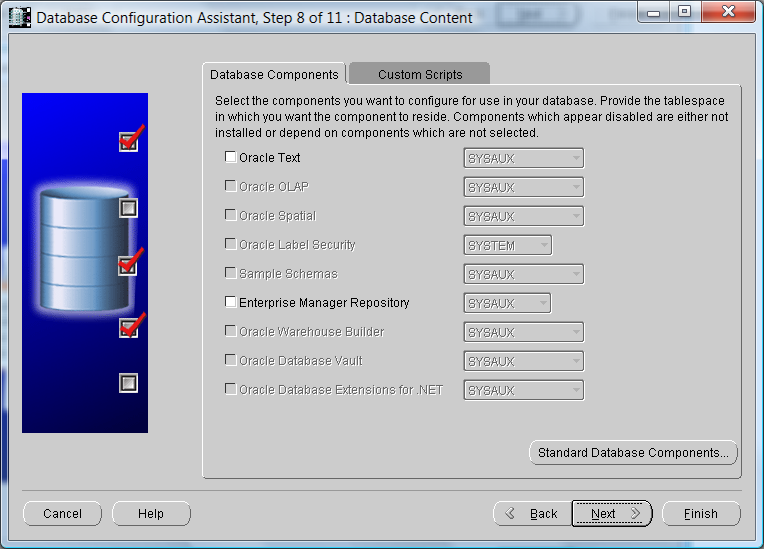764x549 pixels.
Task: Click the 'Sample Schemas' label
Action: click(288, 274)
